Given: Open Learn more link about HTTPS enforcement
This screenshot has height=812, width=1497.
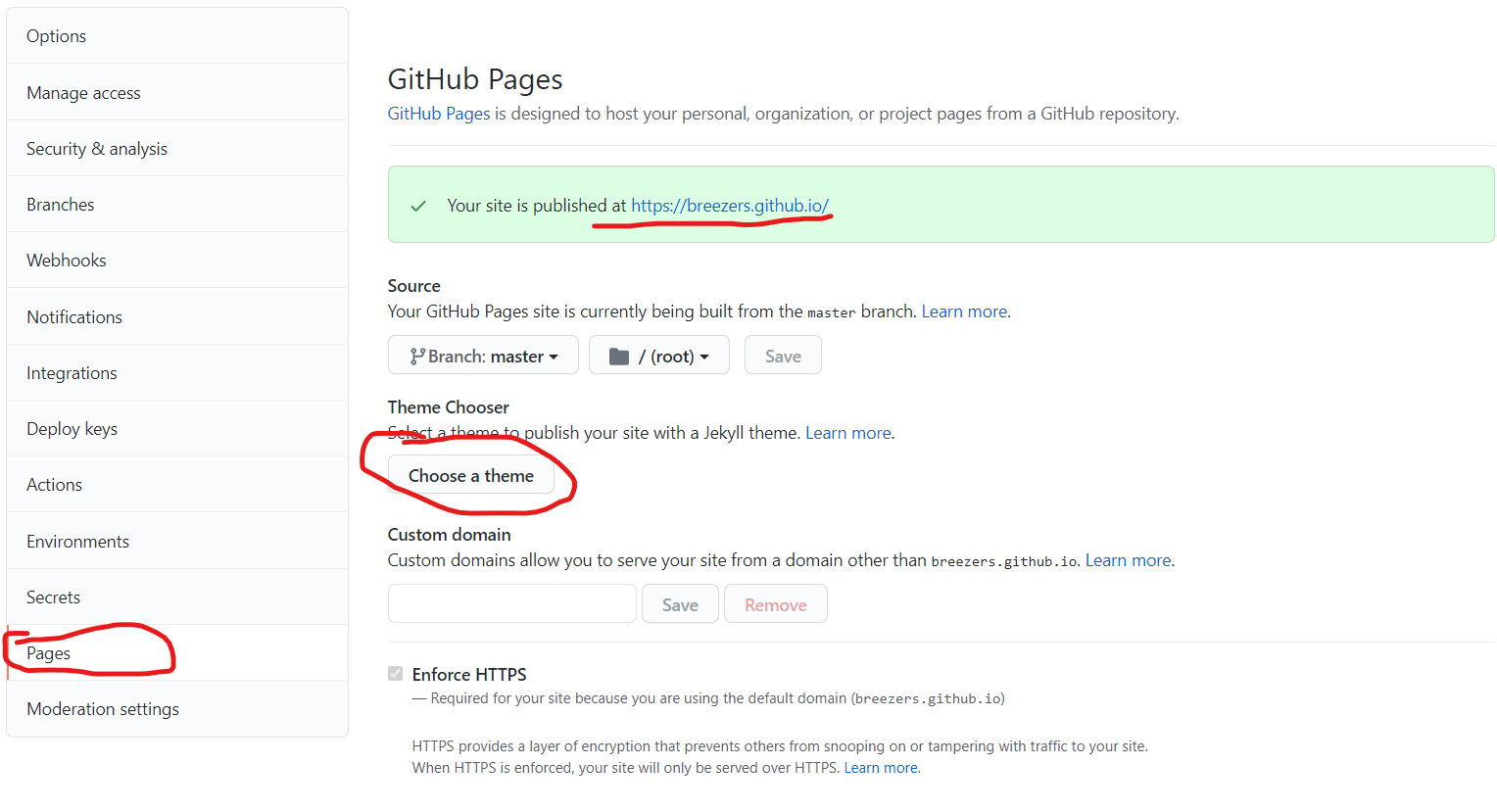Looking at the screenshot, I should [x=881, y=768].
